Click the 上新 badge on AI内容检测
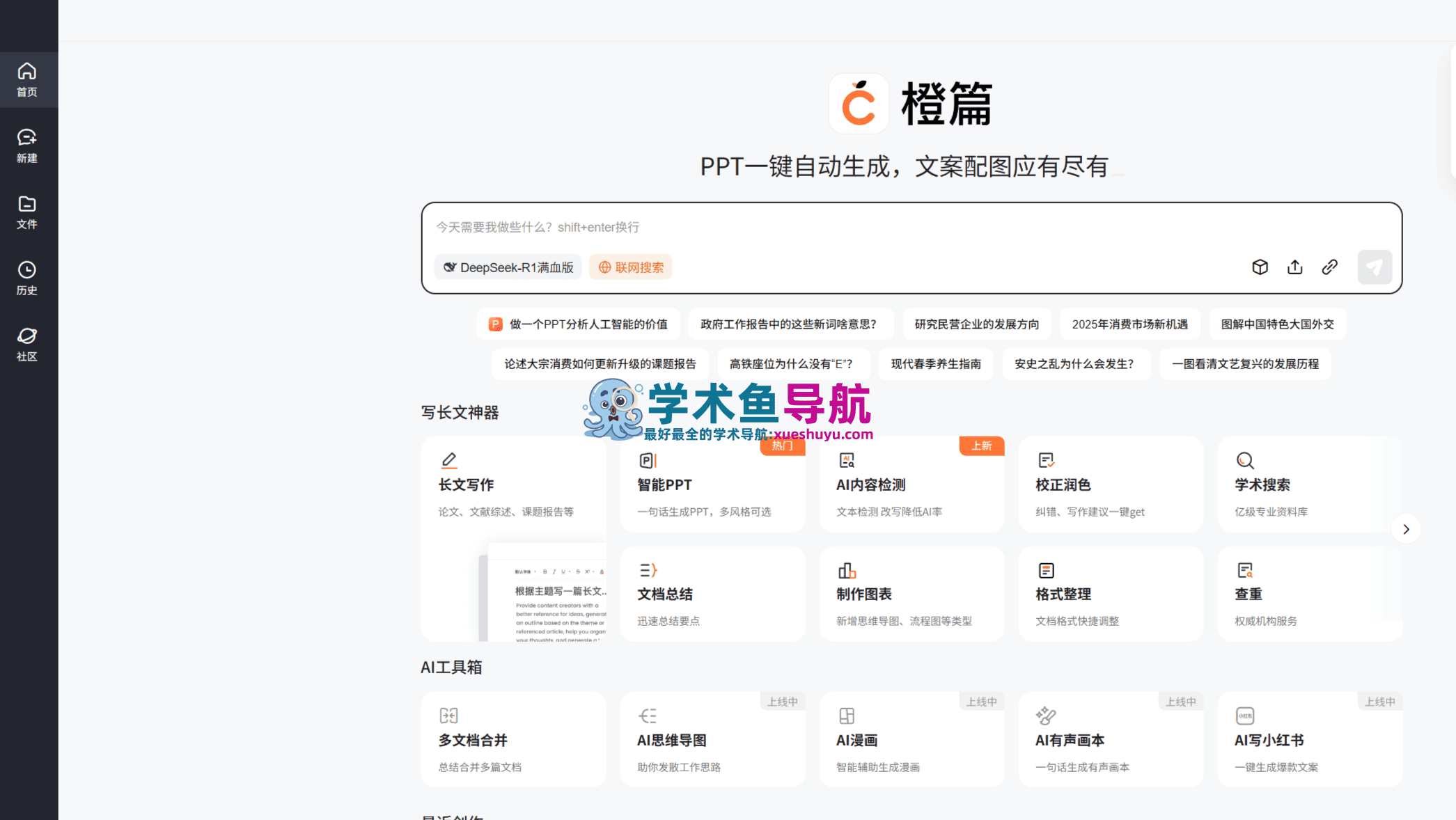1456x820 pixels. [x=981, y=446]
